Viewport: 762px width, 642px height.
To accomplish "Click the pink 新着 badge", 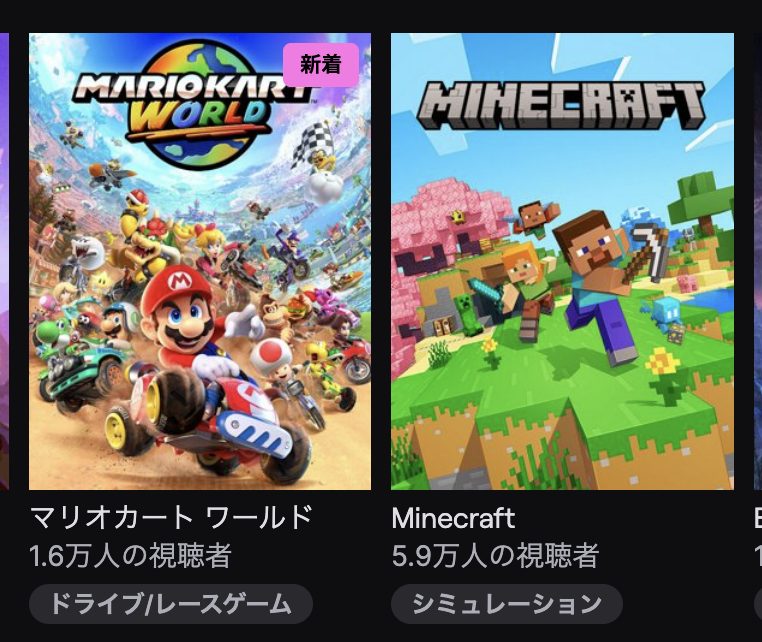I will click(x=321, y=65).
